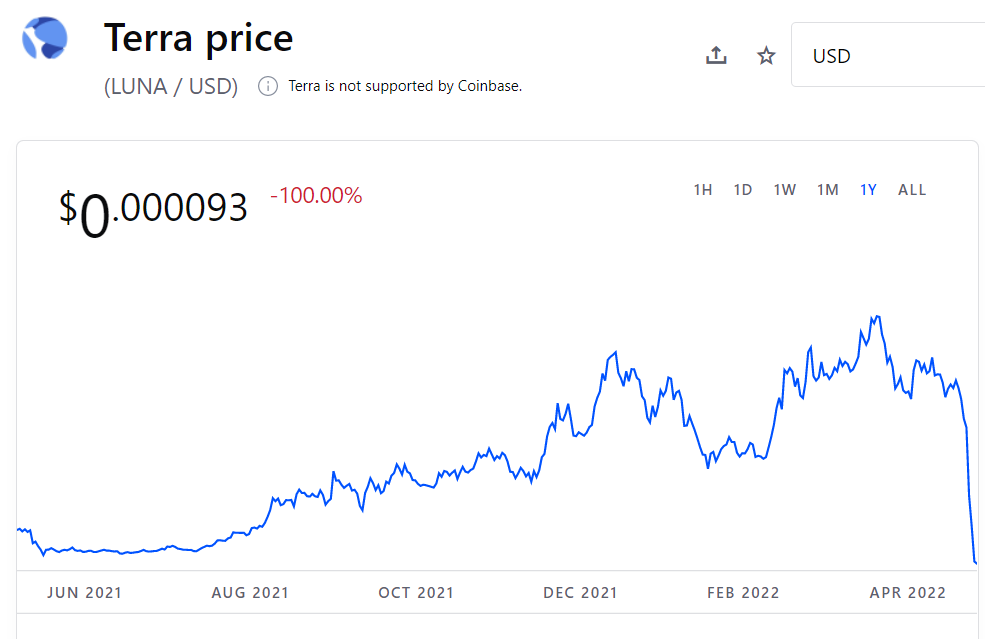The width and height of the screenshot is (985, 639).
Task: Click the LUNA / USD pair label
Action: pos(171,86)
